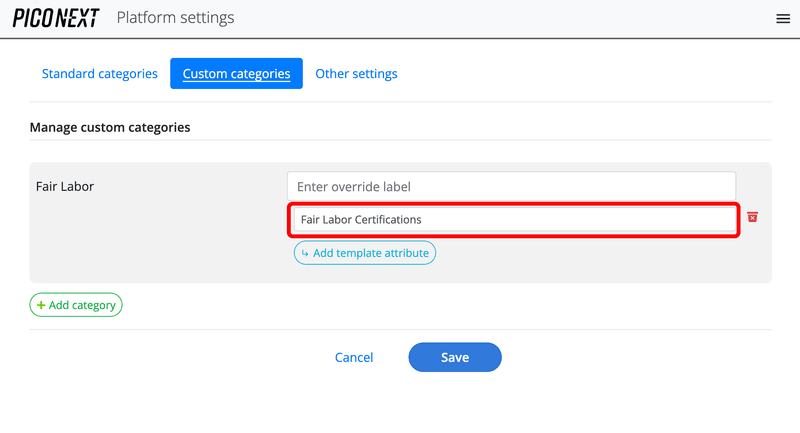Open the Other settings tab

(356, 74)
